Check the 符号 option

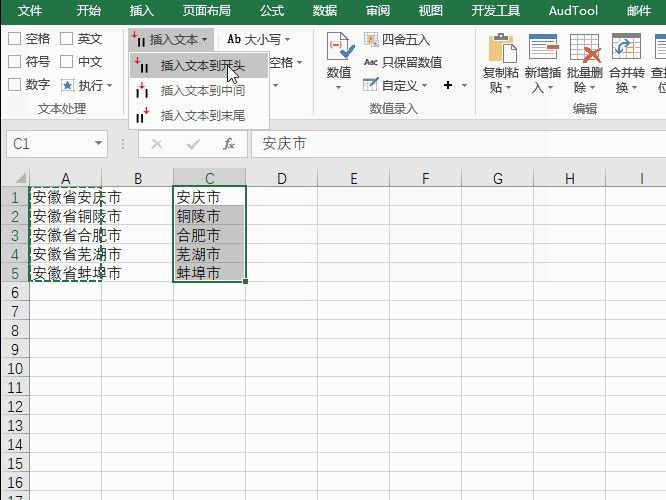click(x=14, y=62)
